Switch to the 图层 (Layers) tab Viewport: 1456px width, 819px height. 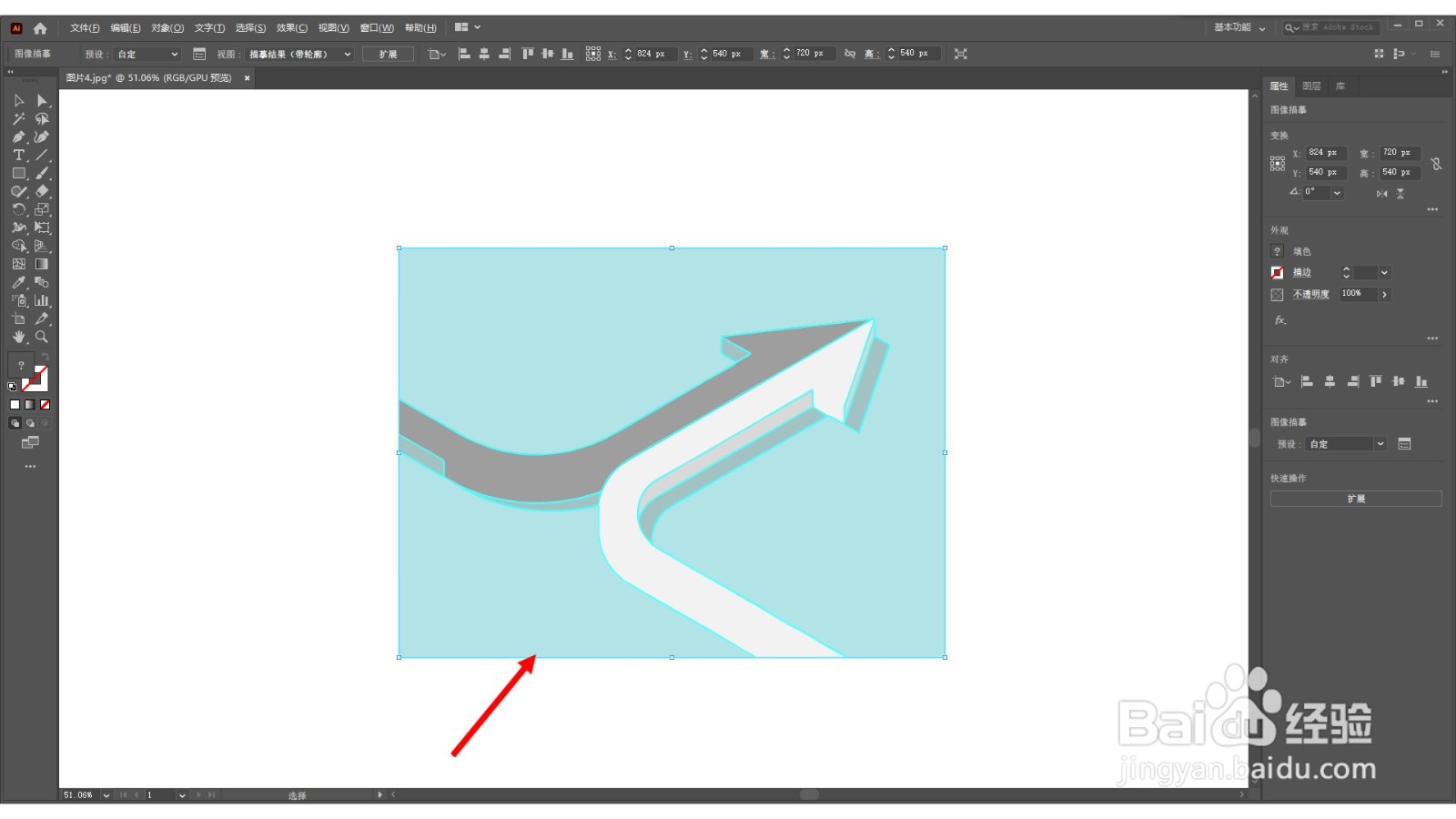(x=1311, y=86)
